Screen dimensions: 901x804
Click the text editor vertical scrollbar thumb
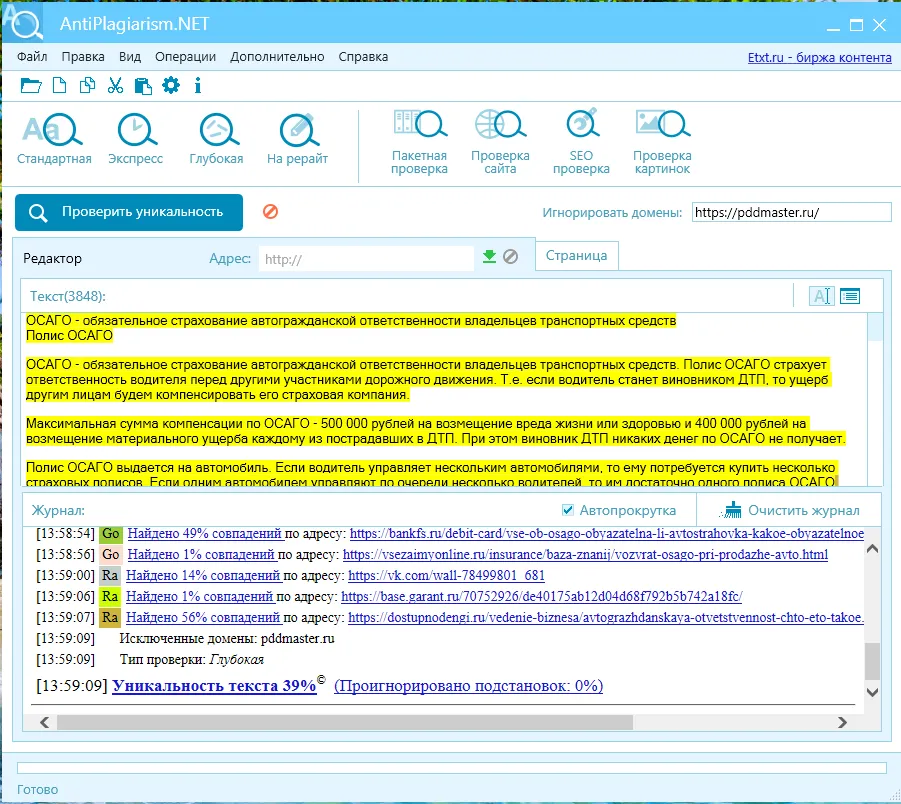(x=875, y=327)
